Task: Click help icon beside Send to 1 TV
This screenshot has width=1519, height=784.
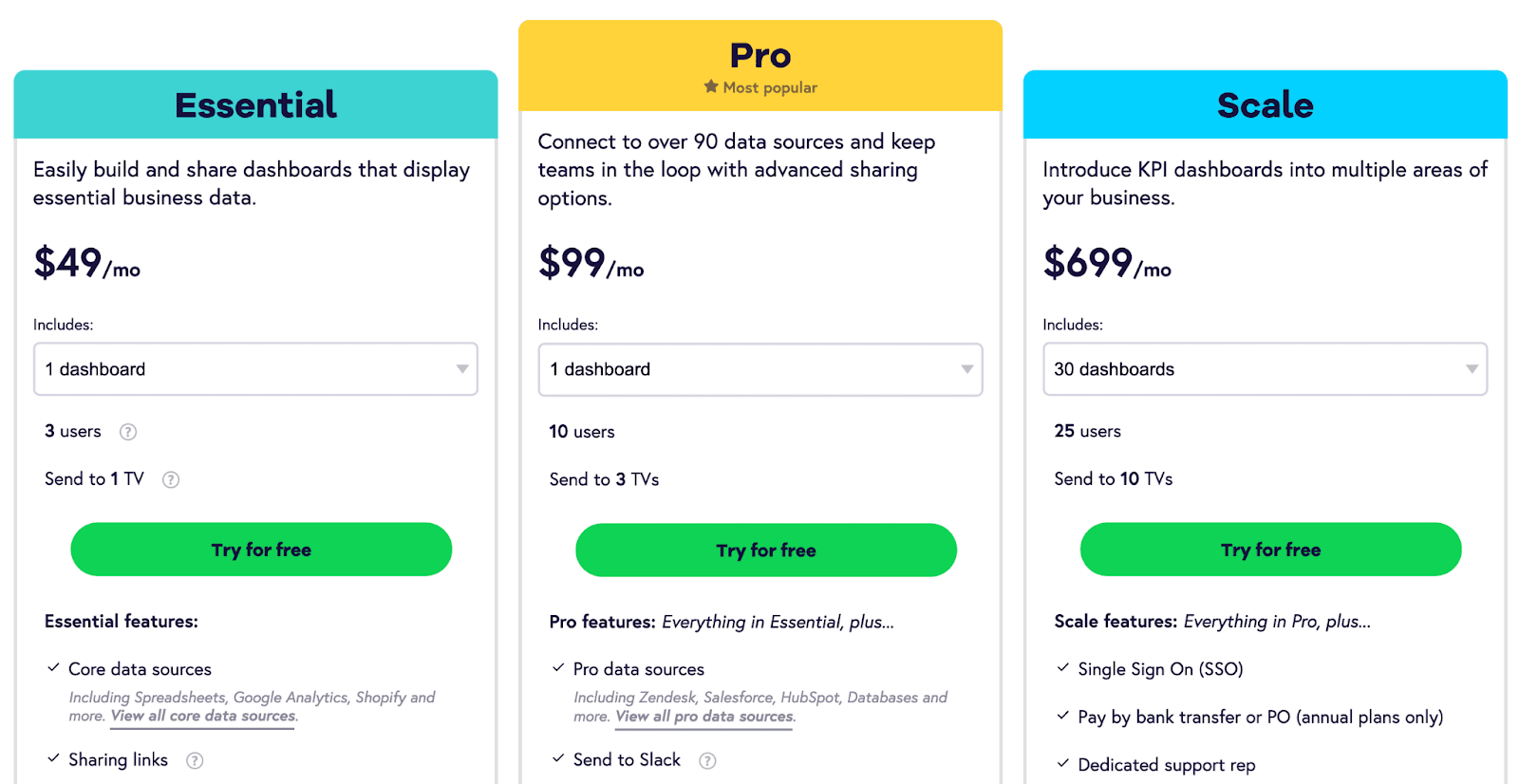Action: (171, 479)
